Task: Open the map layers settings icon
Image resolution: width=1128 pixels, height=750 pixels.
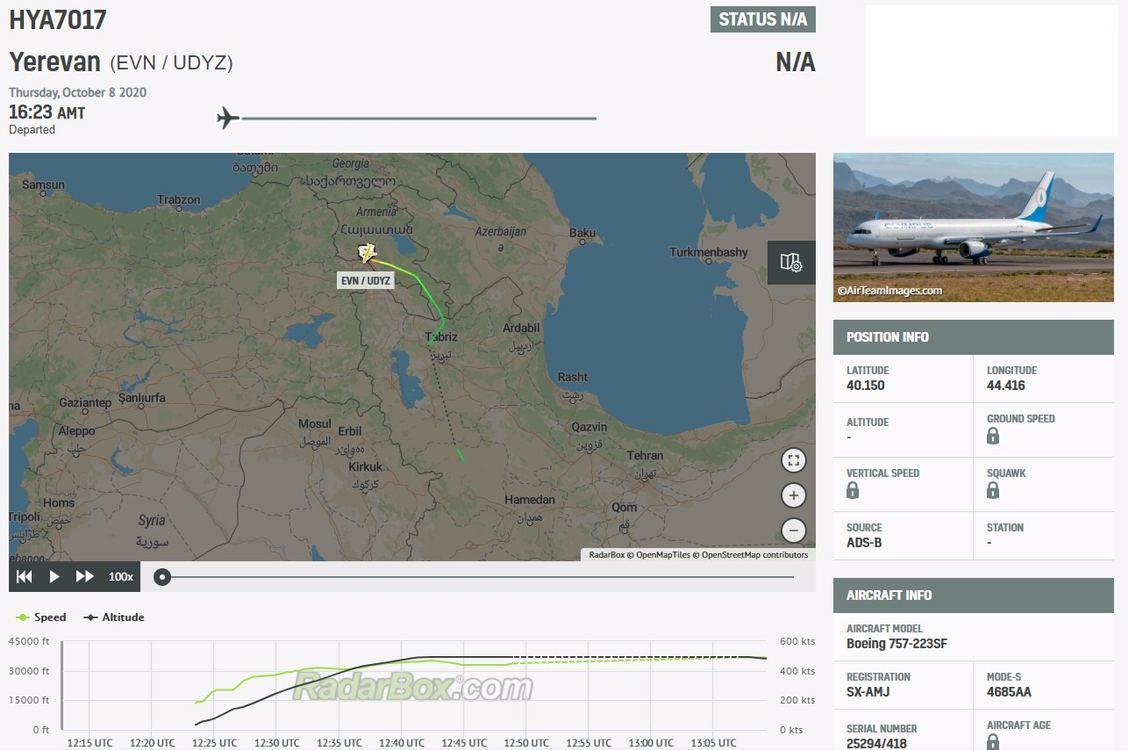Action: coord(791,262)
